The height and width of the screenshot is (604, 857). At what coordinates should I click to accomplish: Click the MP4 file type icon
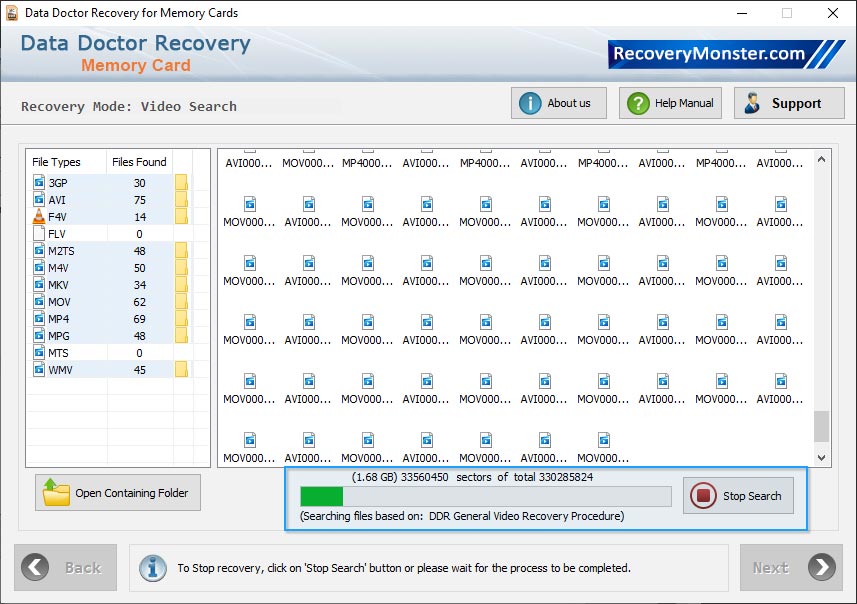[37, 318]
